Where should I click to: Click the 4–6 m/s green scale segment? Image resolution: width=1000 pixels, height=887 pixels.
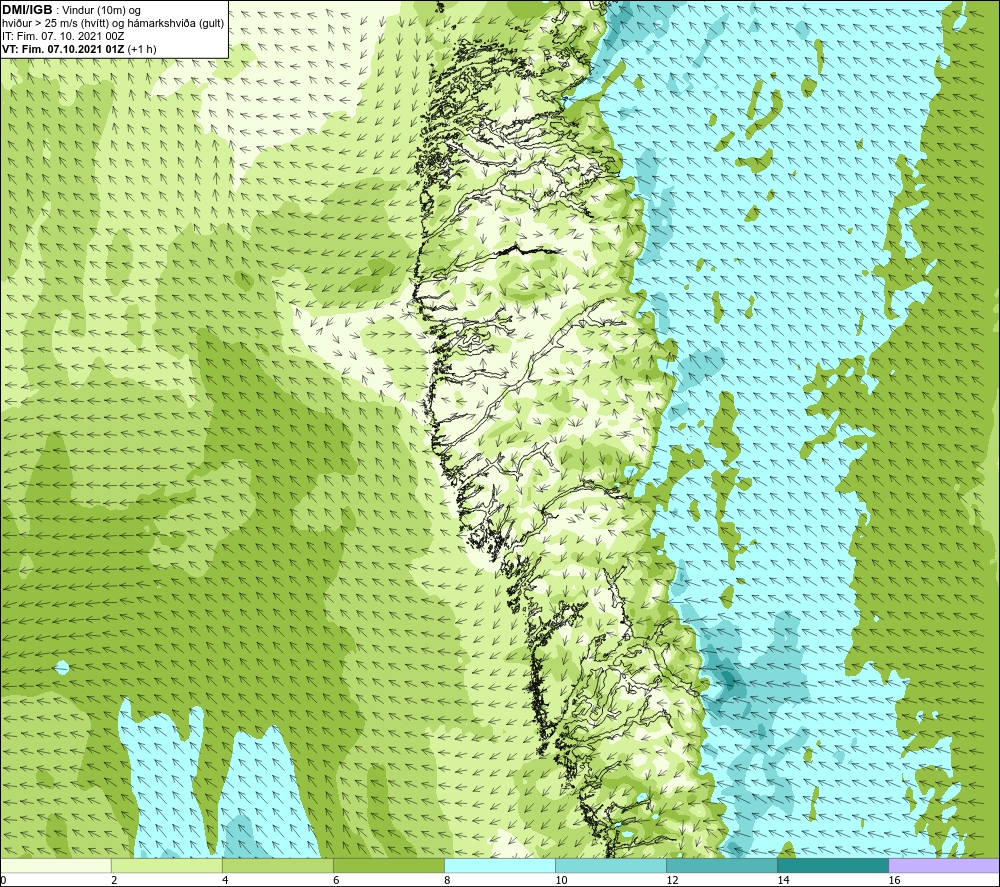coord(278,865)
